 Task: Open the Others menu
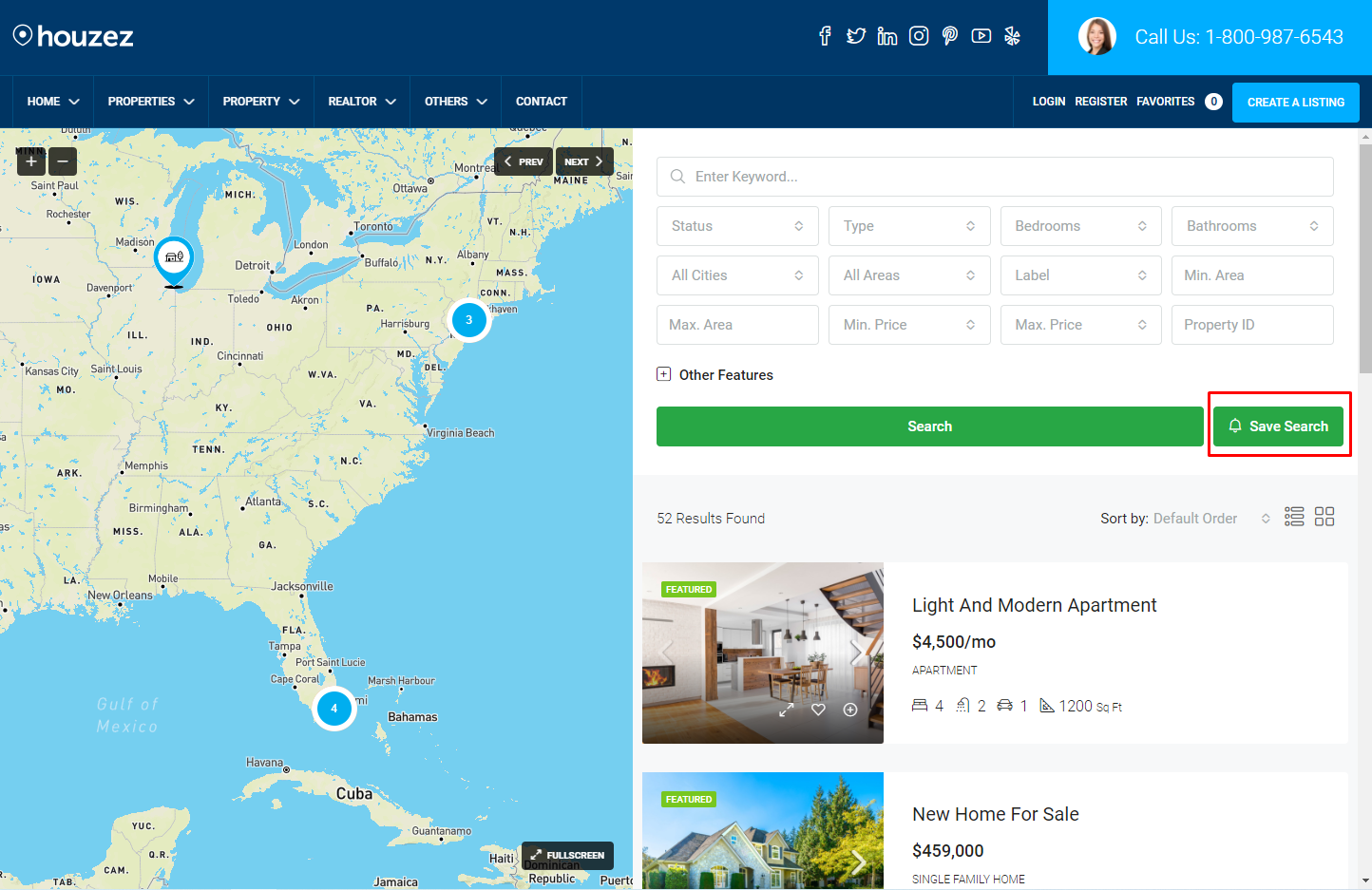(456, 102)
